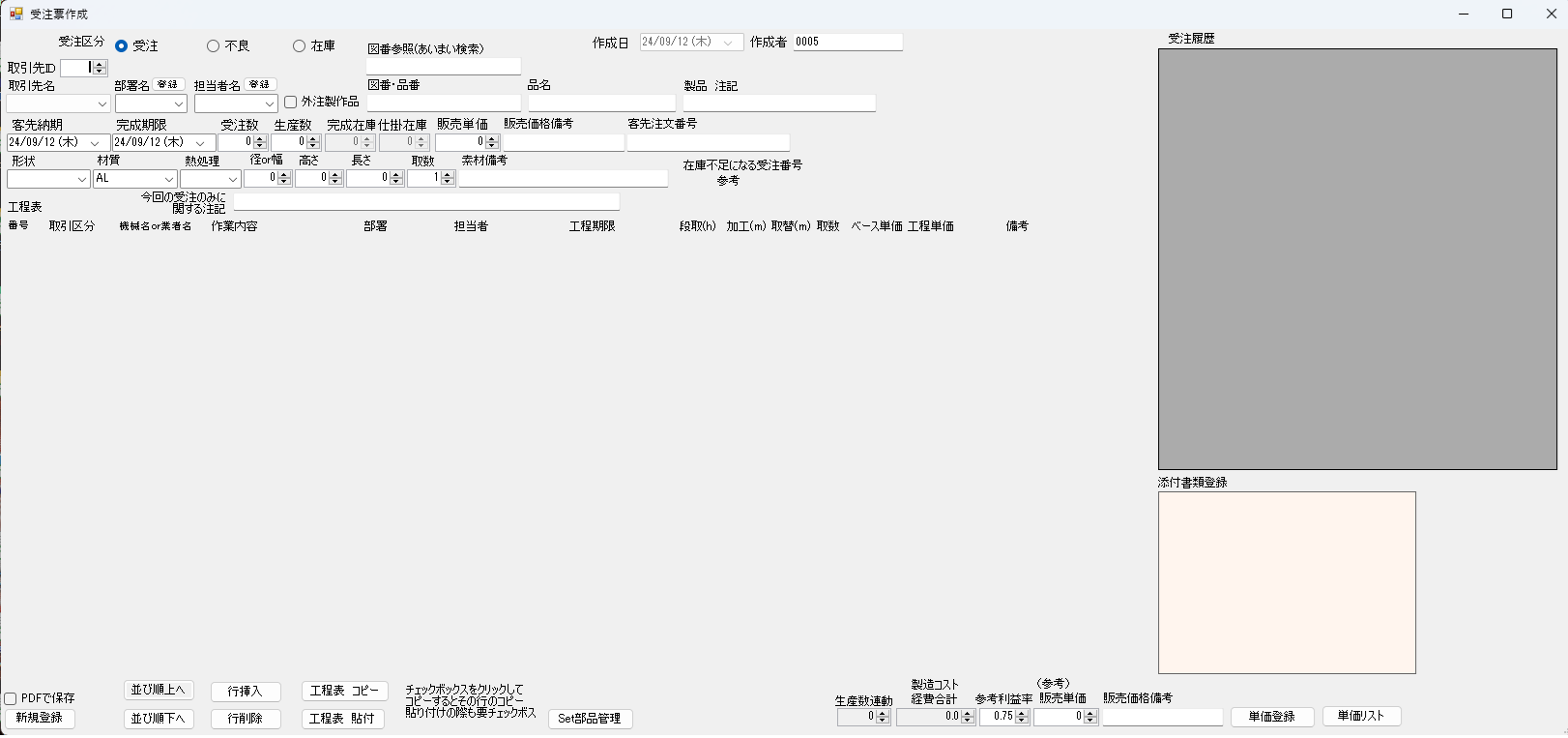The height and width of the screenshot is (738, 1568).
Task: Open the 部署名 combo box
Action: pos(179,103)
